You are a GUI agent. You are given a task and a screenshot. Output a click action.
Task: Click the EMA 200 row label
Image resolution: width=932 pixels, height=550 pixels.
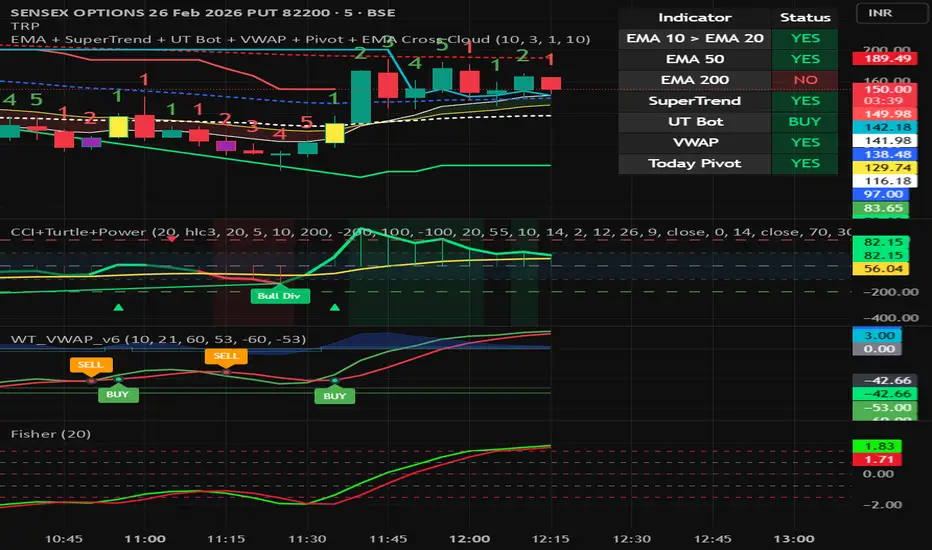[x=695, y=80]
